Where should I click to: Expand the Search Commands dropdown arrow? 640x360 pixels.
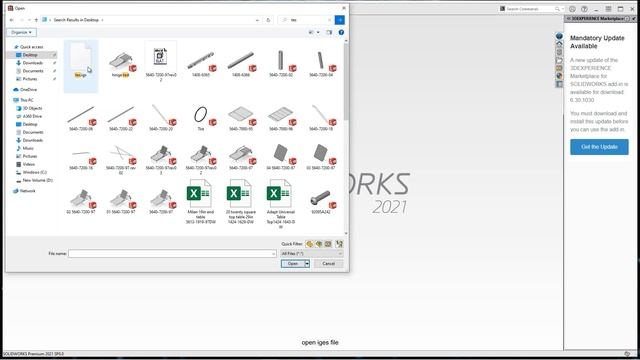coord(563,9)
